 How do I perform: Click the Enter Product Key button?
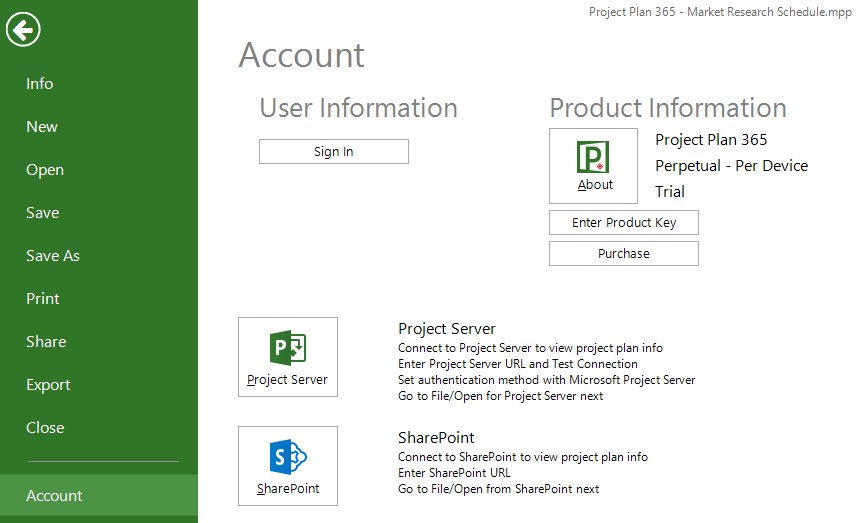[624, 223]
